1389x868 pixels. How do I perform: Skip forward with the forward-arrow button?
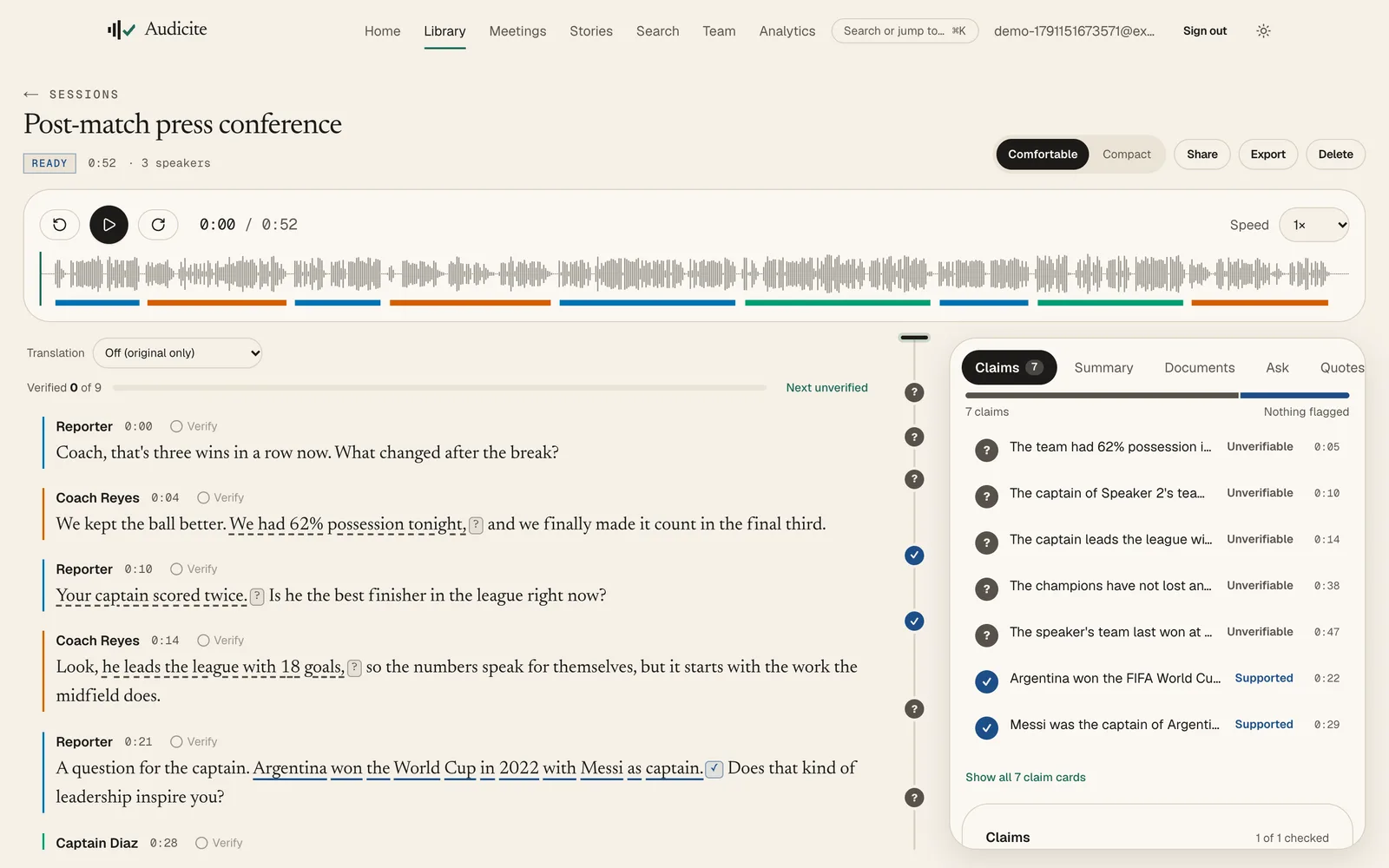pos(158,225)
